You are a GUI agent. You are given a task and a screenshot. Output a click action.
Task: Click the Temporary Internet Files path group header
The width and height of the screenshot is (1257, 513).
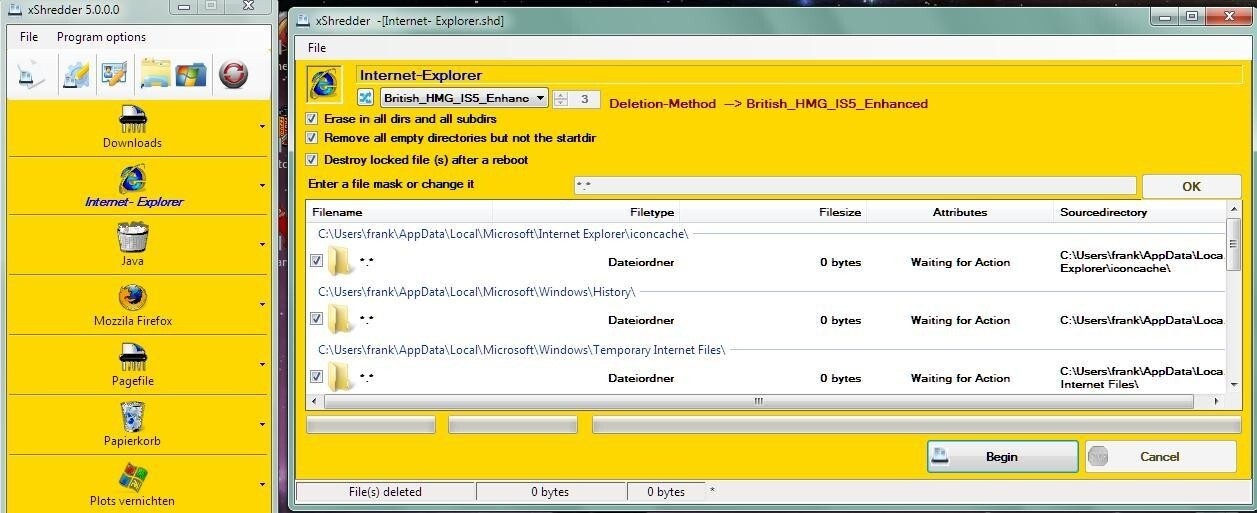tap(521, 350)
